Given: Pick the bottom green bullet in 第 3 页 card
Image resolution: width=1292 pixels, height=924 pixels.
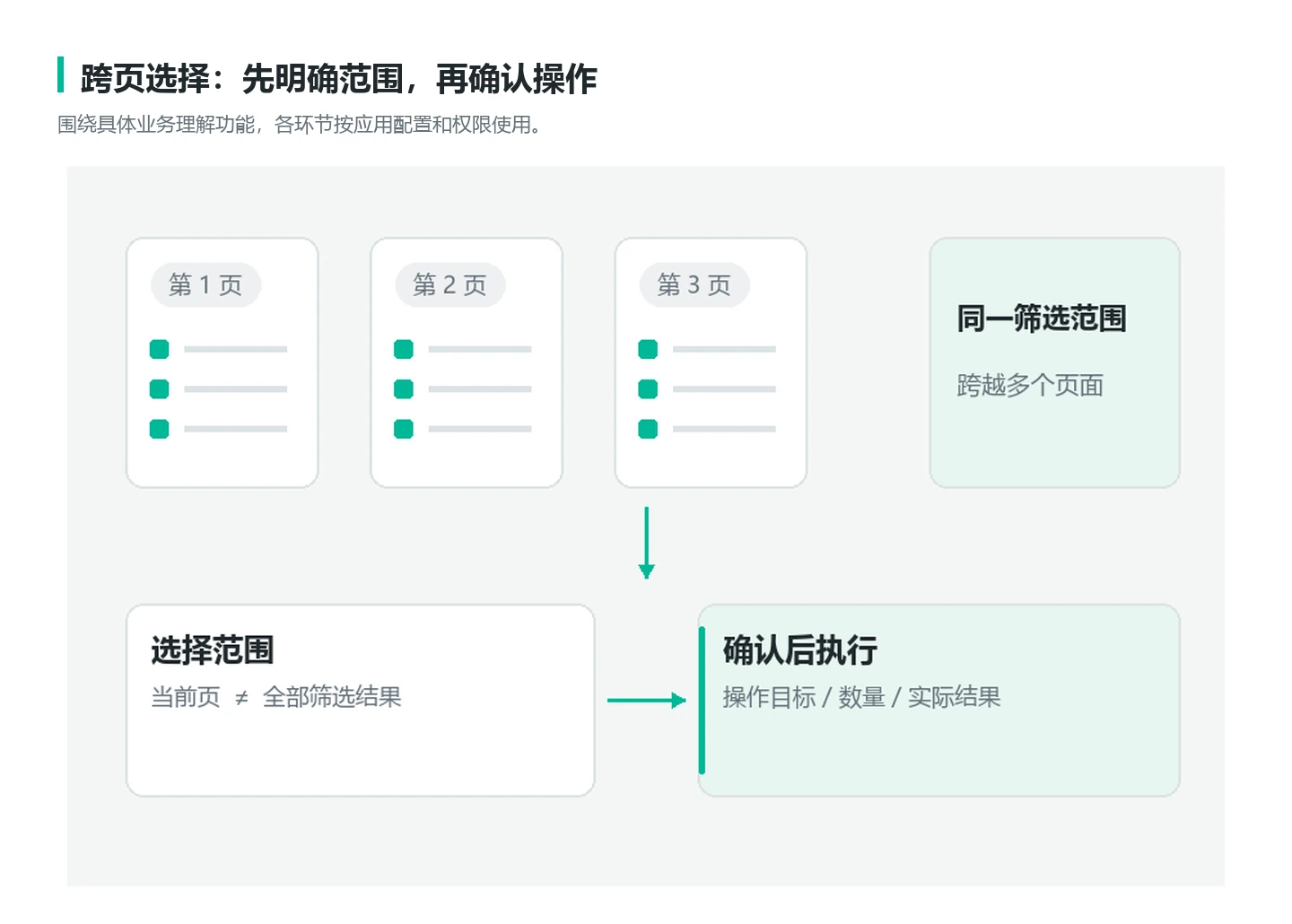Looking at the screenshot, I should point(648,429).
